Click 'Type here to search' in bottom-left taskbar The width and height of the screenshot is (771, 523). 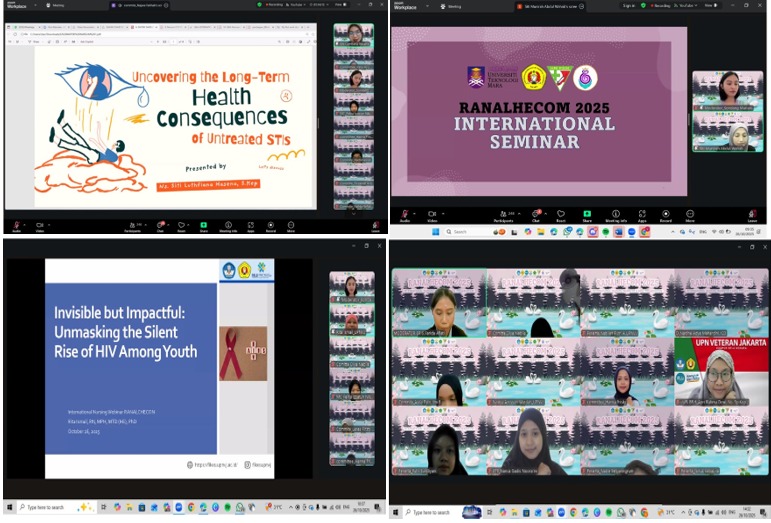[50, 508]
